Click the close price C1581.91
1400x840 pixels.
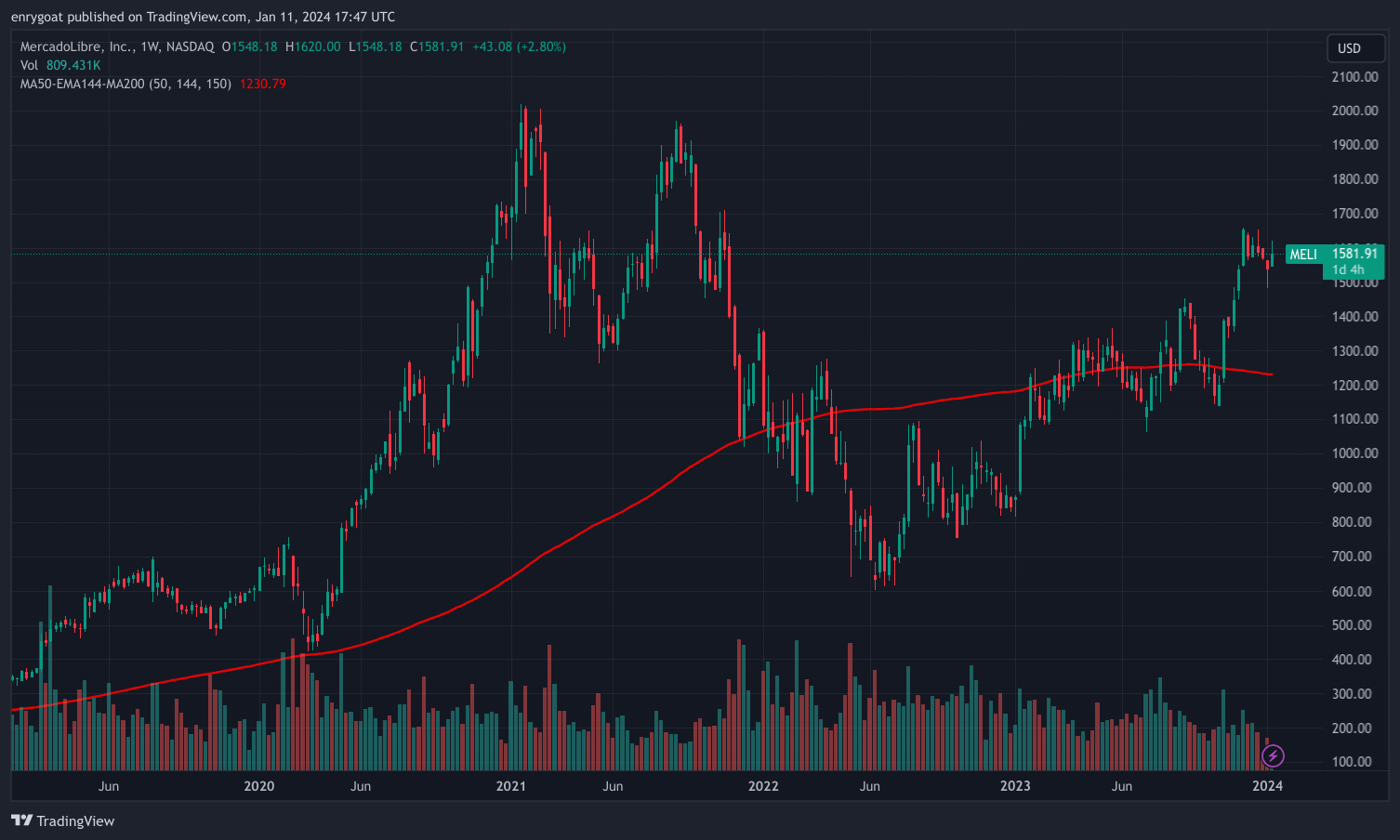[437, 46]
